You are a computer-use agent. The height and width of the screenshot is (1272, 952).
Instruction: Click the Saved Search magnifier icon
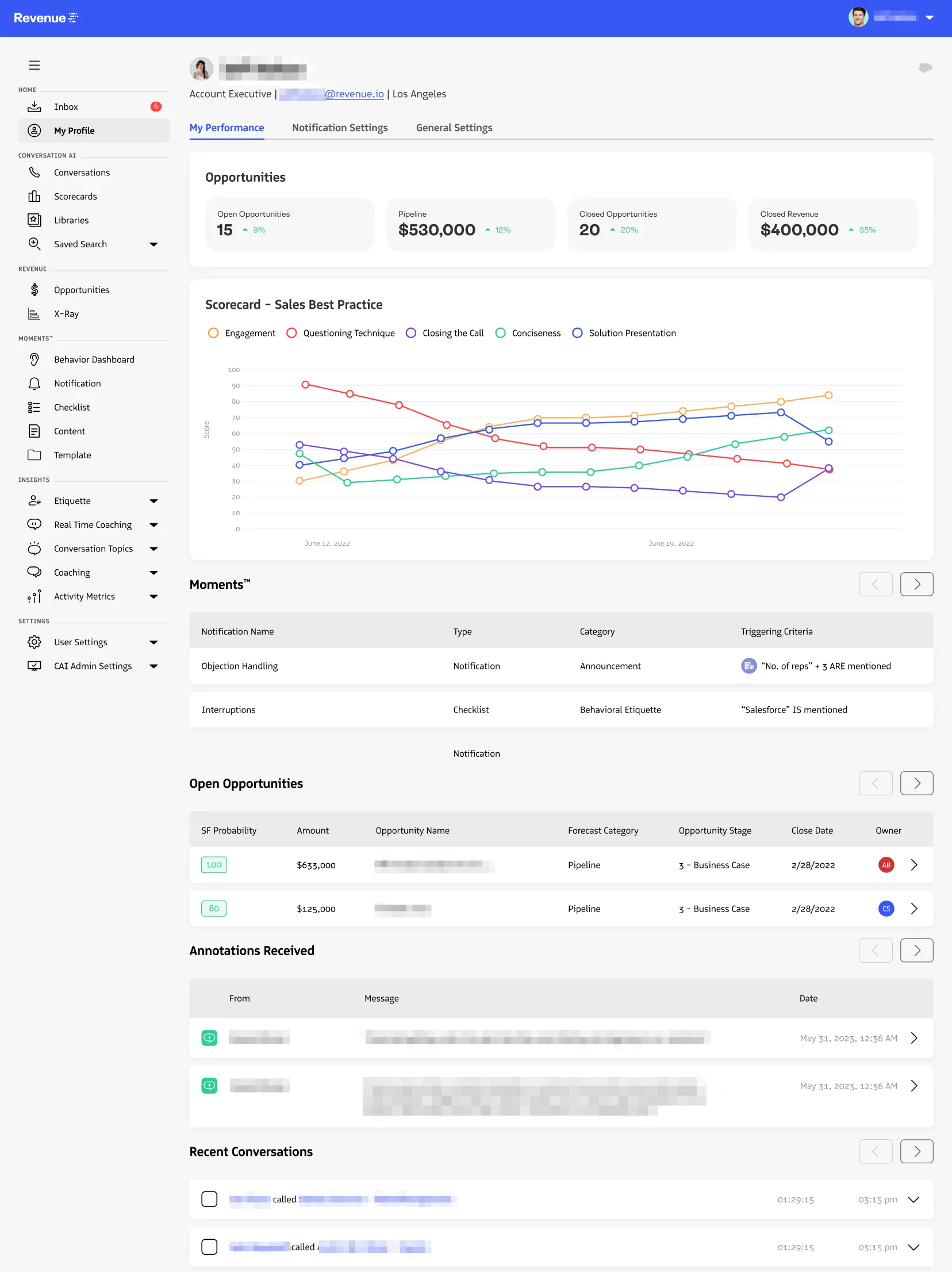pos(34,244)
